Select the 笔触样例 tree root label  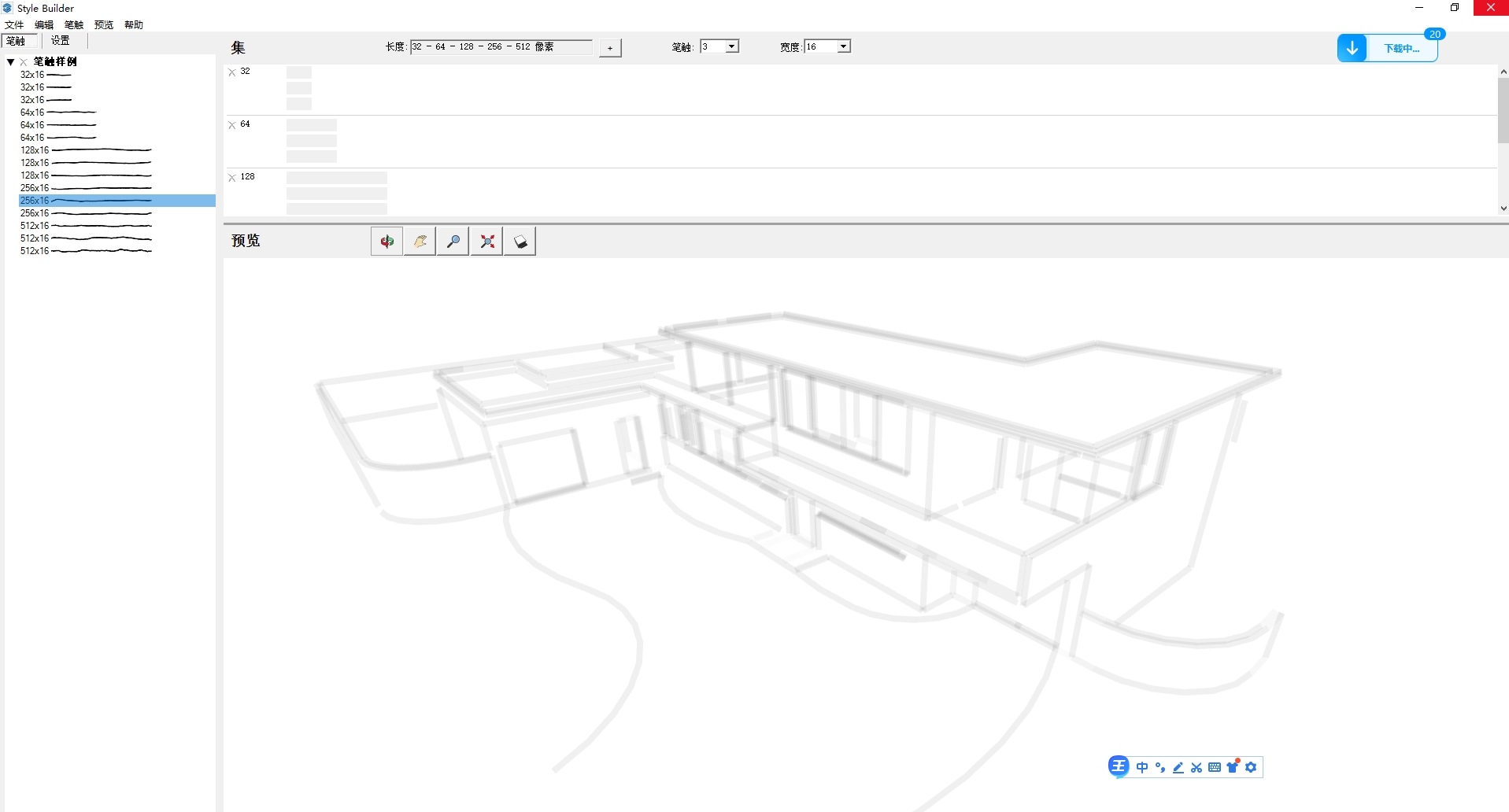[x=55, y=62]
